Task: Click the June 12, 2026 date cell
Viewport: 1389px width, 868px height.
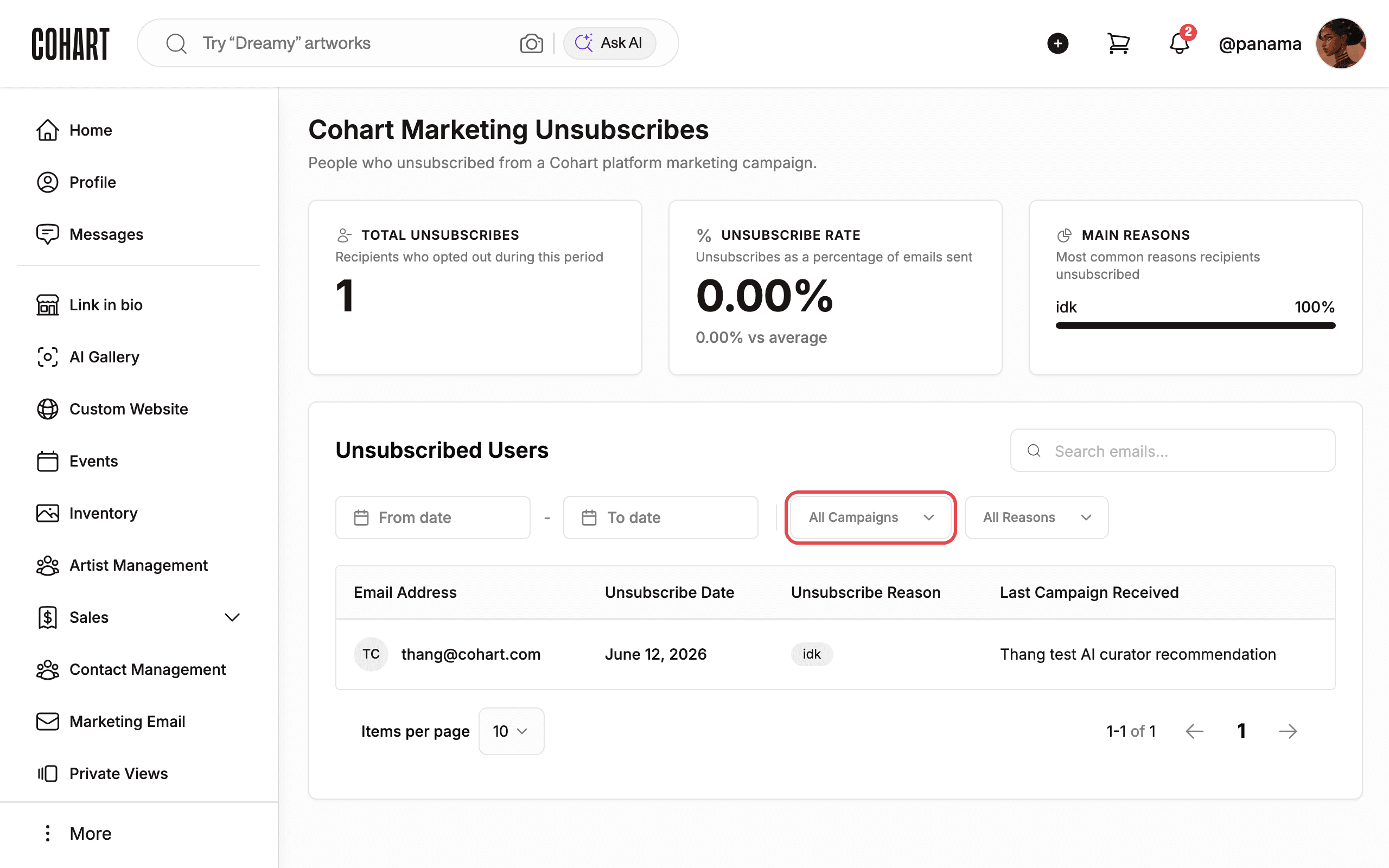Action: pyautogui.click(x=655, y=654)
